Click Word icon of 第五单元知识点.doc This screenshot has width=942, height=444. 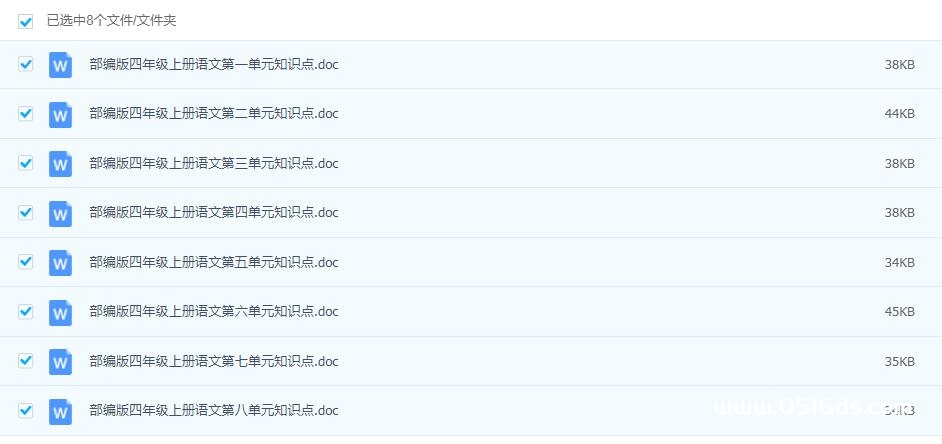tap(60, 263)
